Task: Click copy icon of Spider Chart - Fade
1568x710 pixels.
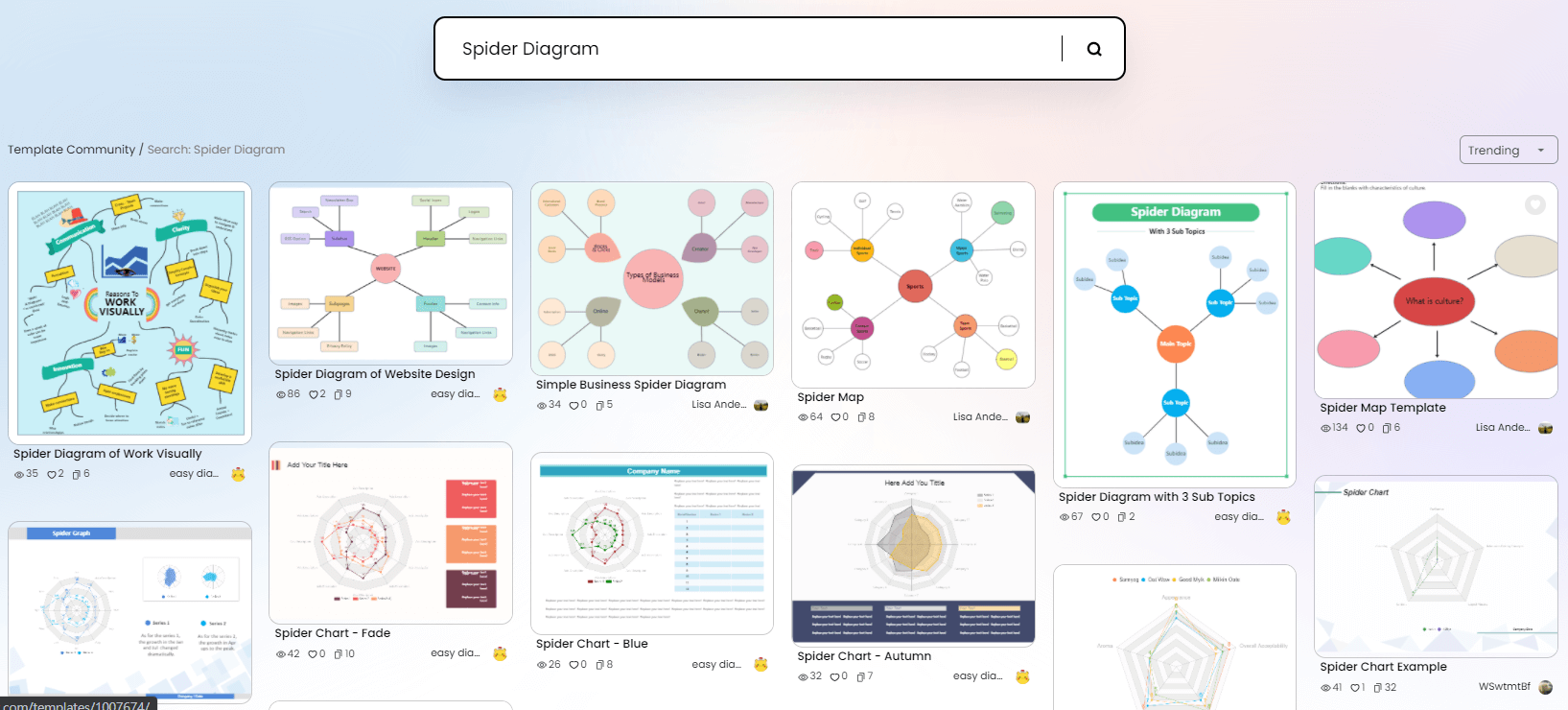Action: (x=338, y=654)
